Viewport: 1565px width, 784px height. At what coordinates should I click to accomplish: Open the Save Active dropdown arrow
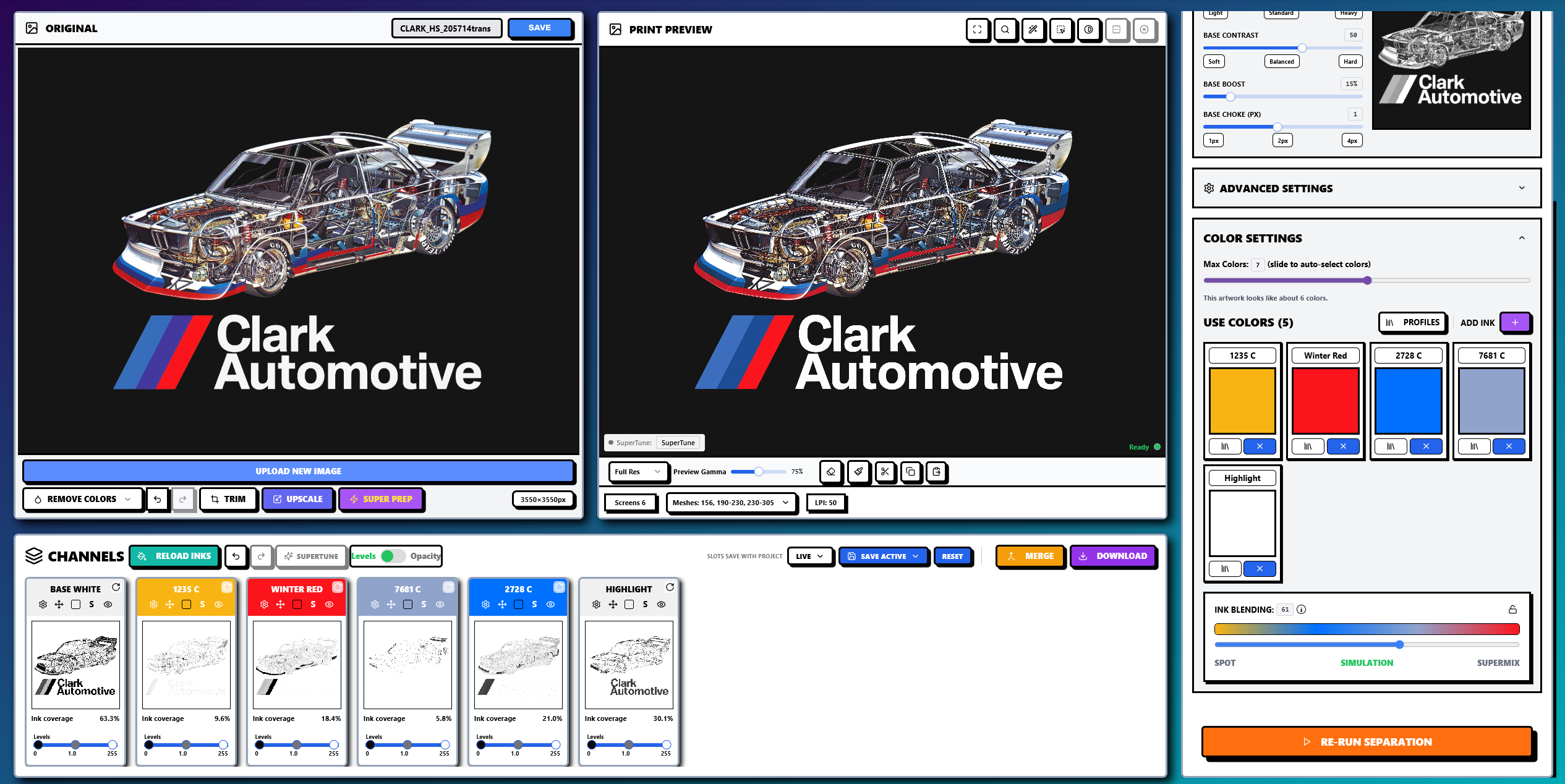point(916,556)
